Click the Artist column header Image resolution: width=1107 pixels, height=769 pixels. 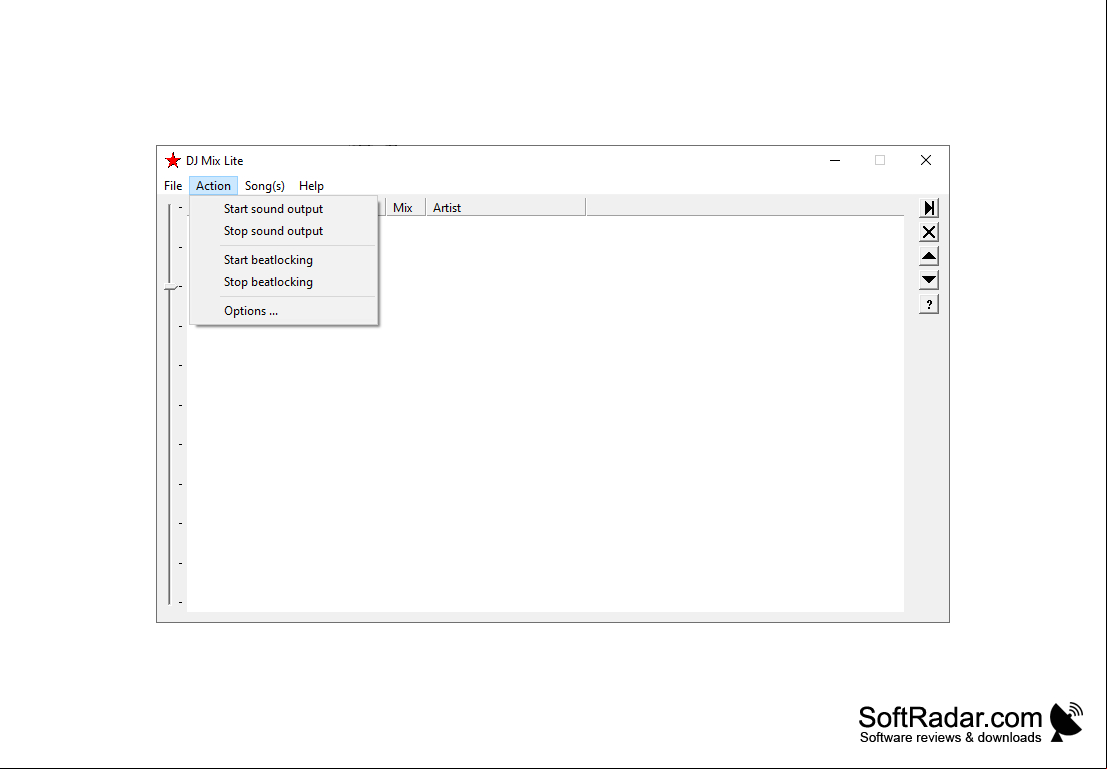tap(506, 208)
